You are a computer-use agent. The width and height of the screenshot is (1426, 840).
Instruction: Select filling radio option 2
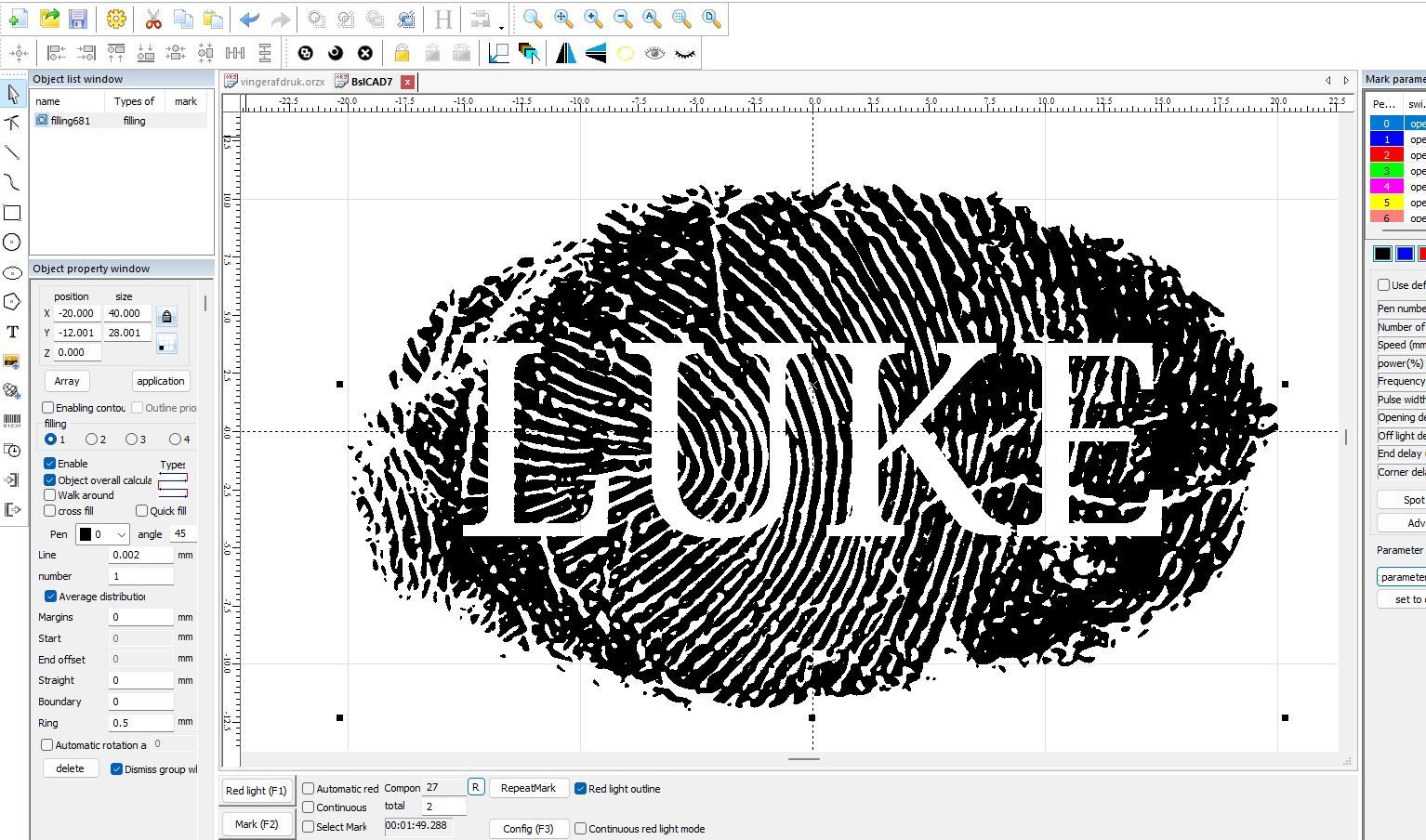[91, 439]
